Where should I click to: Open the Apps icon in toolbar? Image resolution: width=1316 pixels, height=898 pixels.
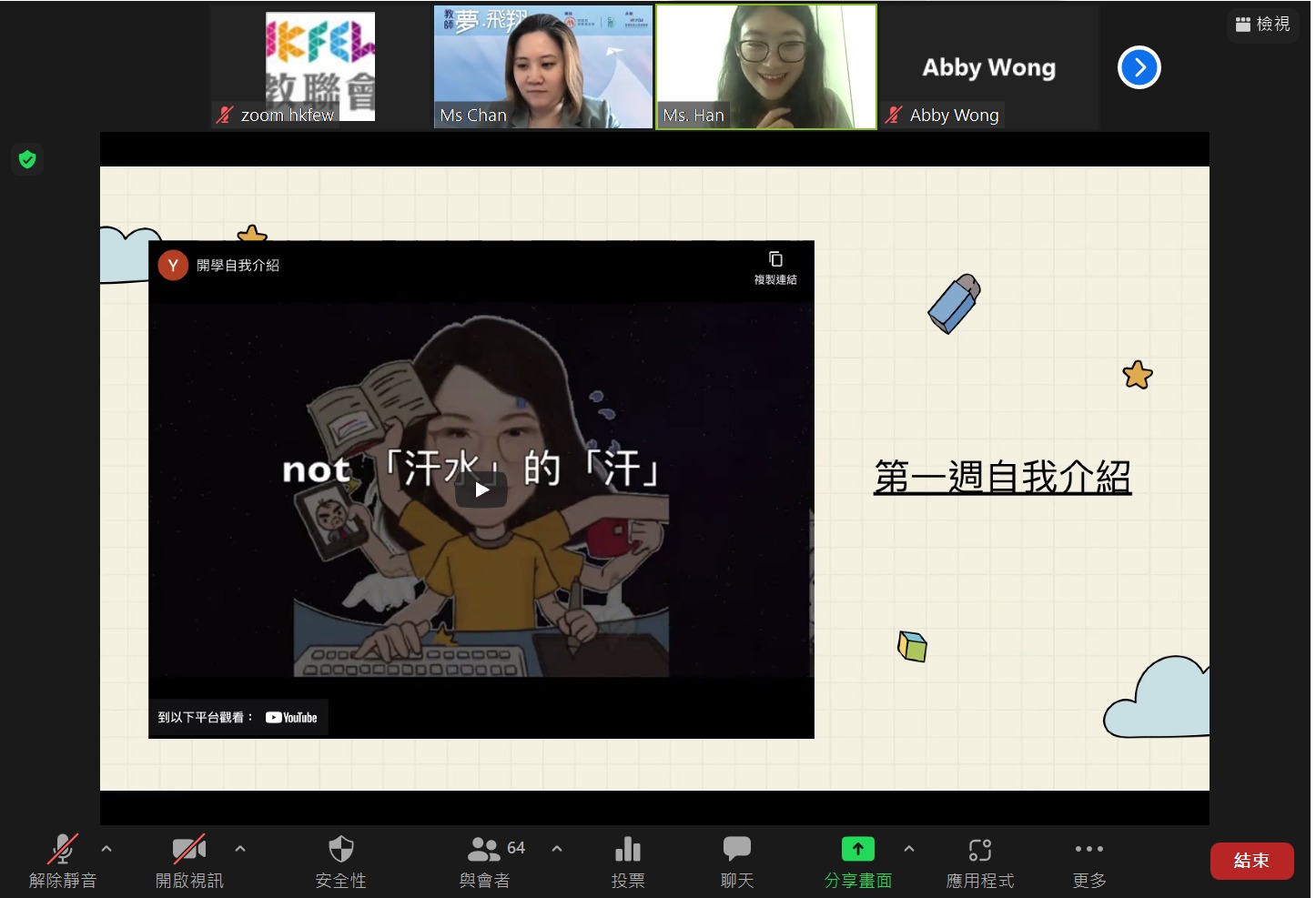pyautogui.click(x=980, y=850)
